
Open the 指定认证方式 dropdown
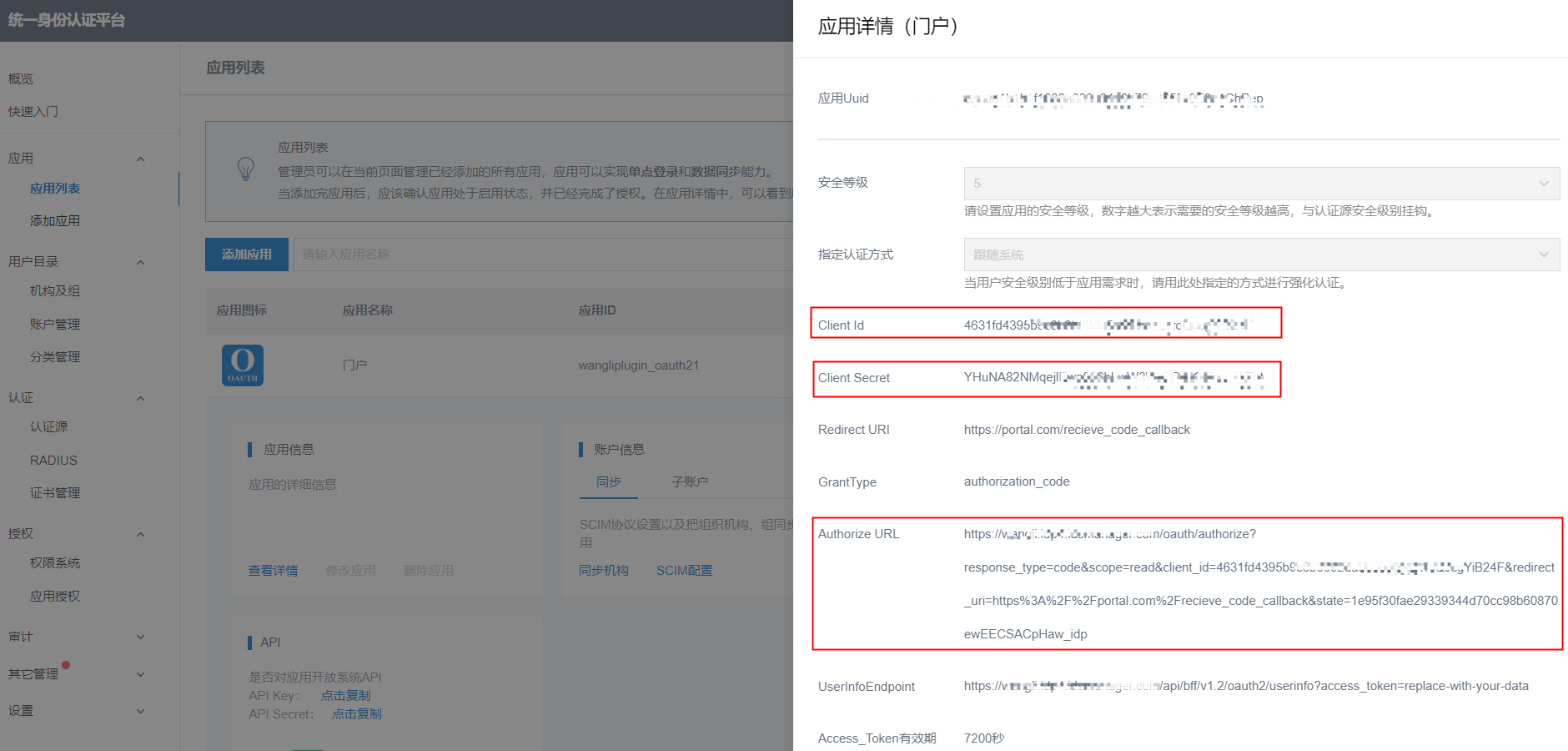click(x=1260, y=255)
